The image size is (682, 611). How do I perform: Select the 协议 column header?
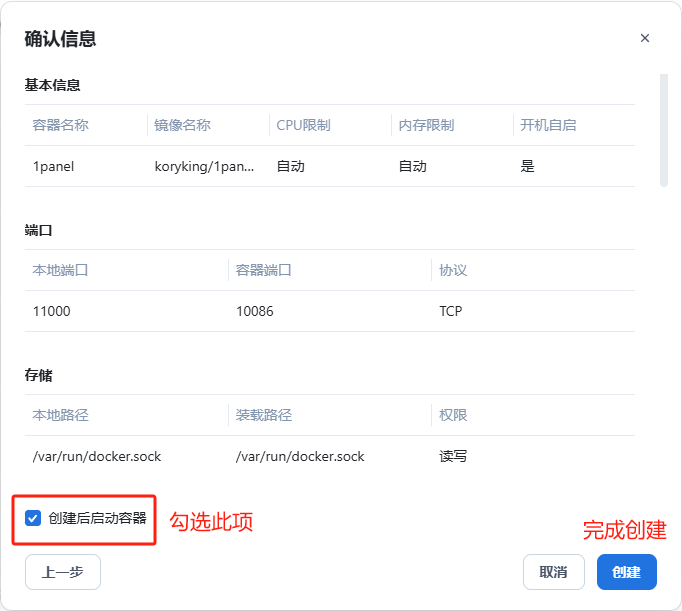[453, 270]
